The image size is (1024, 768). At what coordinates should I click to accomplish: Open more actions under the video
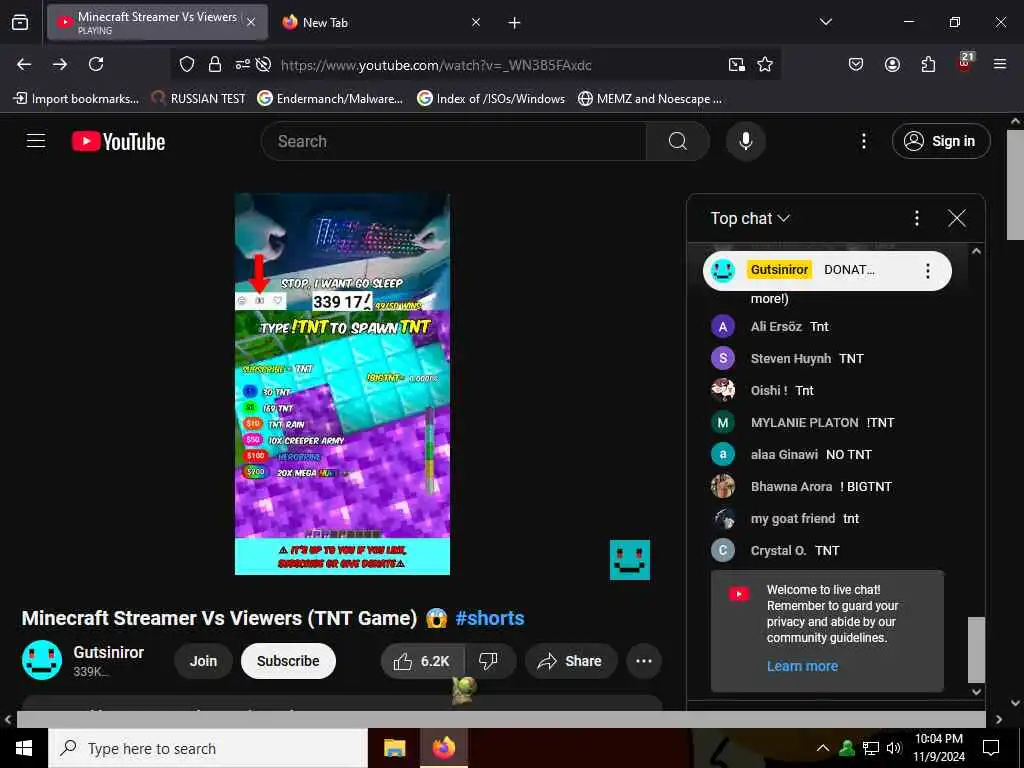[x=644, y=661]
